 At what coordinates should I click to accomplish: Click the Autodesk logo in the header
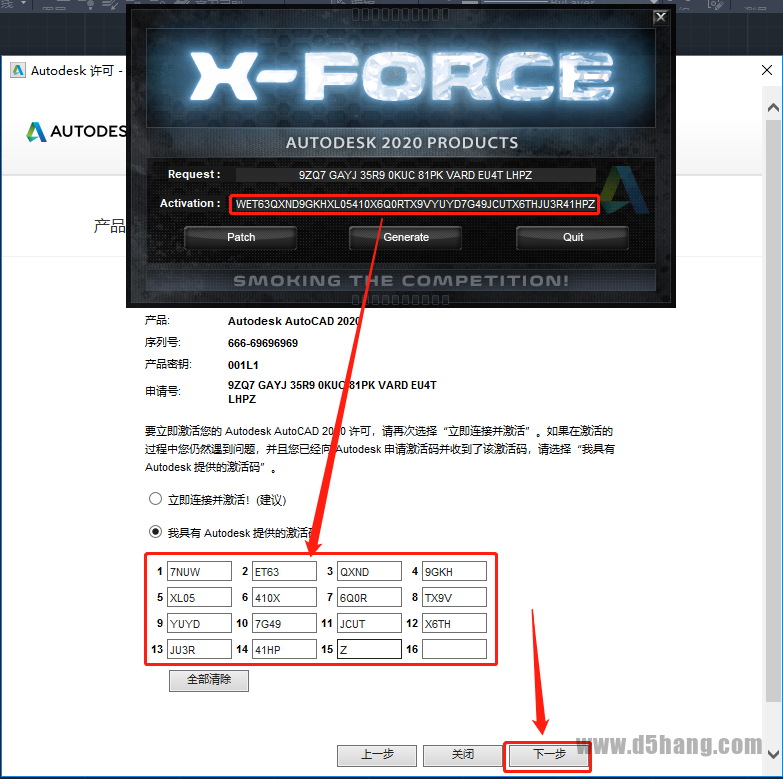(x=37, y=132)
